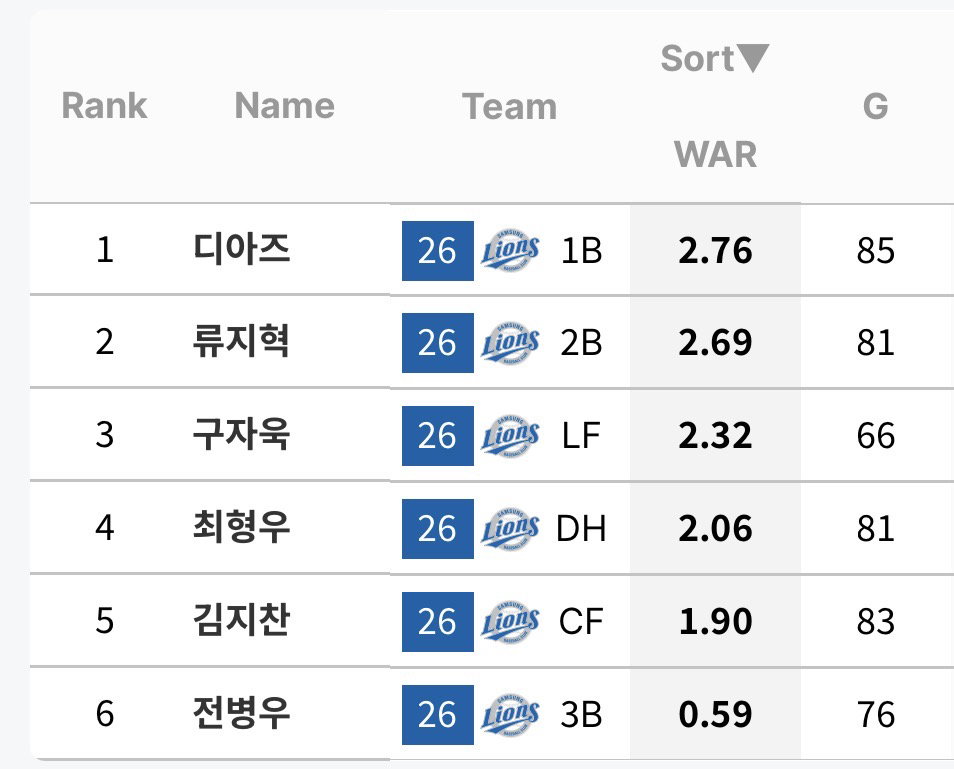Sort the table by WAR column
This screenshot has width=954, height=769.
pos(716,154)
